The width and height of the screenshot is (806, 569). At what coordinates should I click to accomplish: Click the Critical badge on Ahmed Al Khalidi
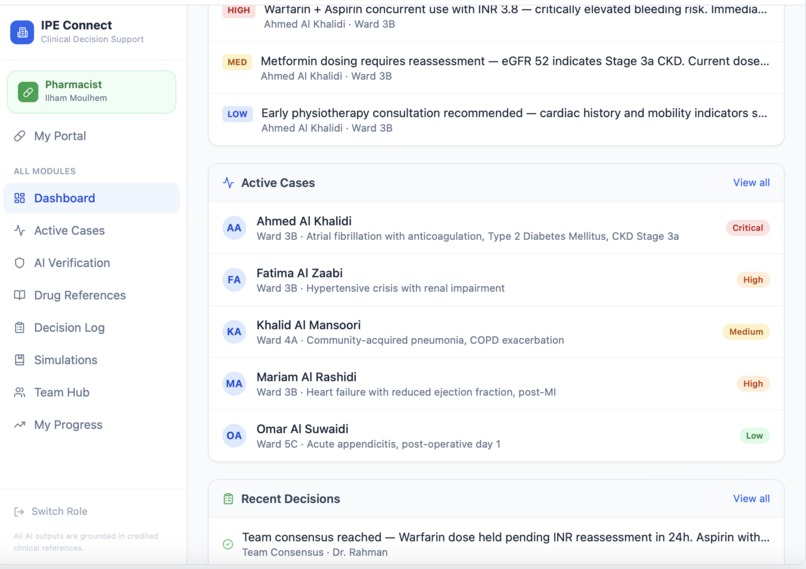point(747,228)
